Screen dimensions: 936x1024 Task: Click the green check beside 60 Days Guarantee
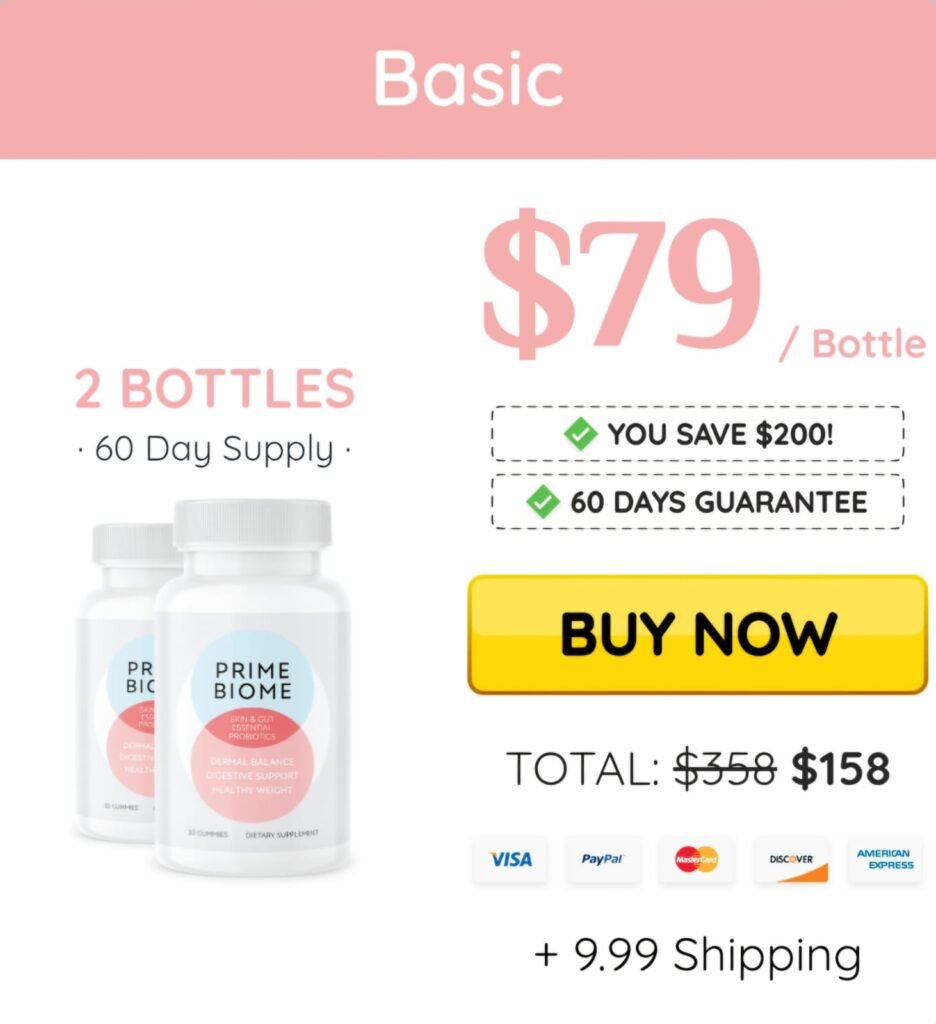tap(543, 502)
